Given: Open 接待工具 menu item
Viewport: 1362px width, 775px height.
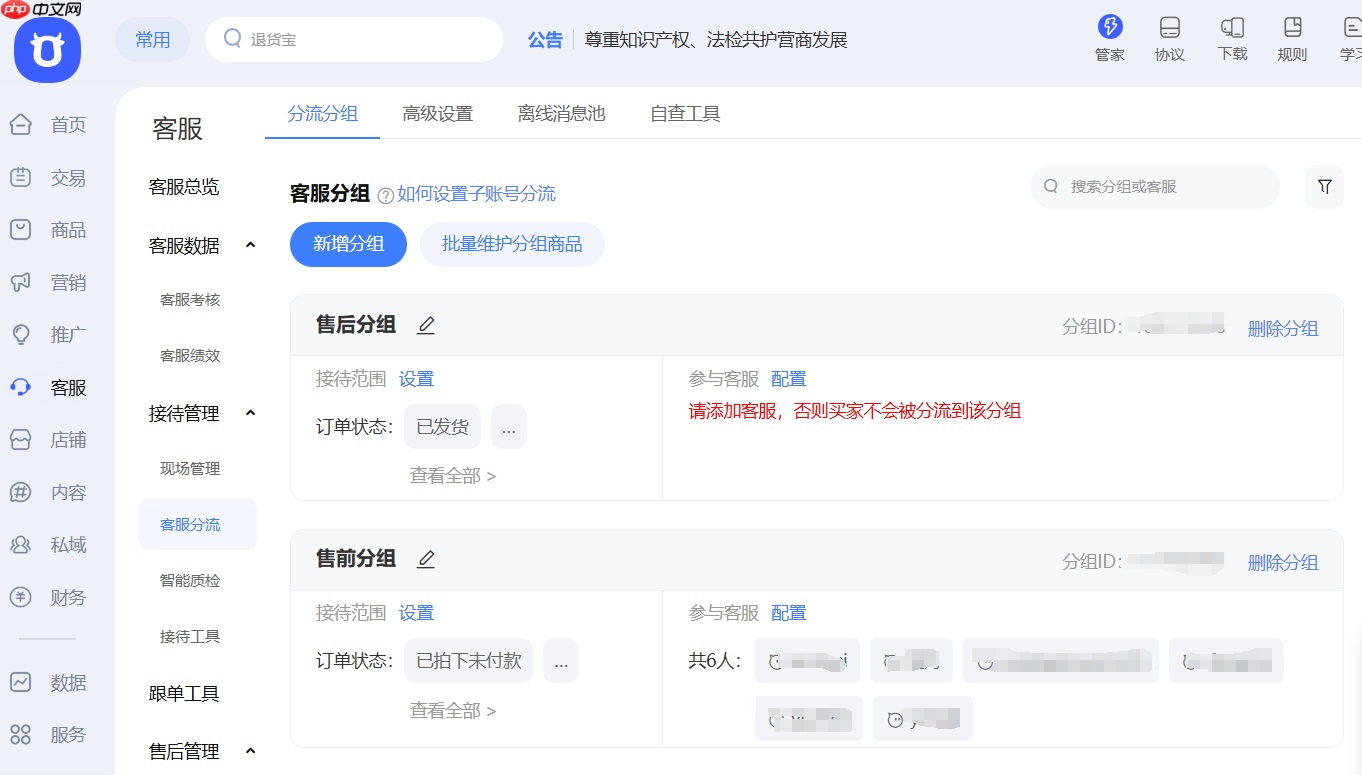Looking at the screenshot, I should tap(190, 637).
